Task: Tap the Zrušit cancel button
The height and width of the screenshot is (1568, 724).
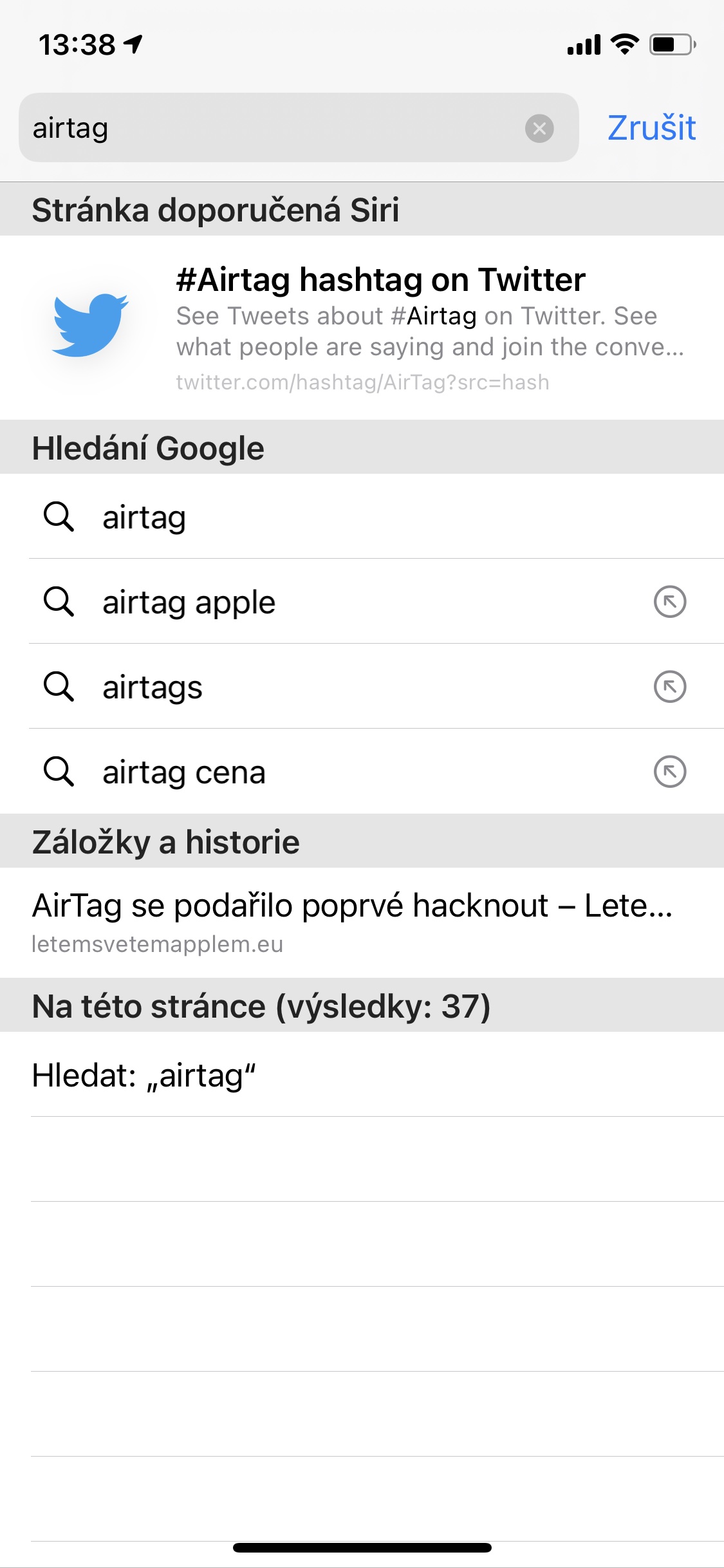Action: click(x=651, y=128)
